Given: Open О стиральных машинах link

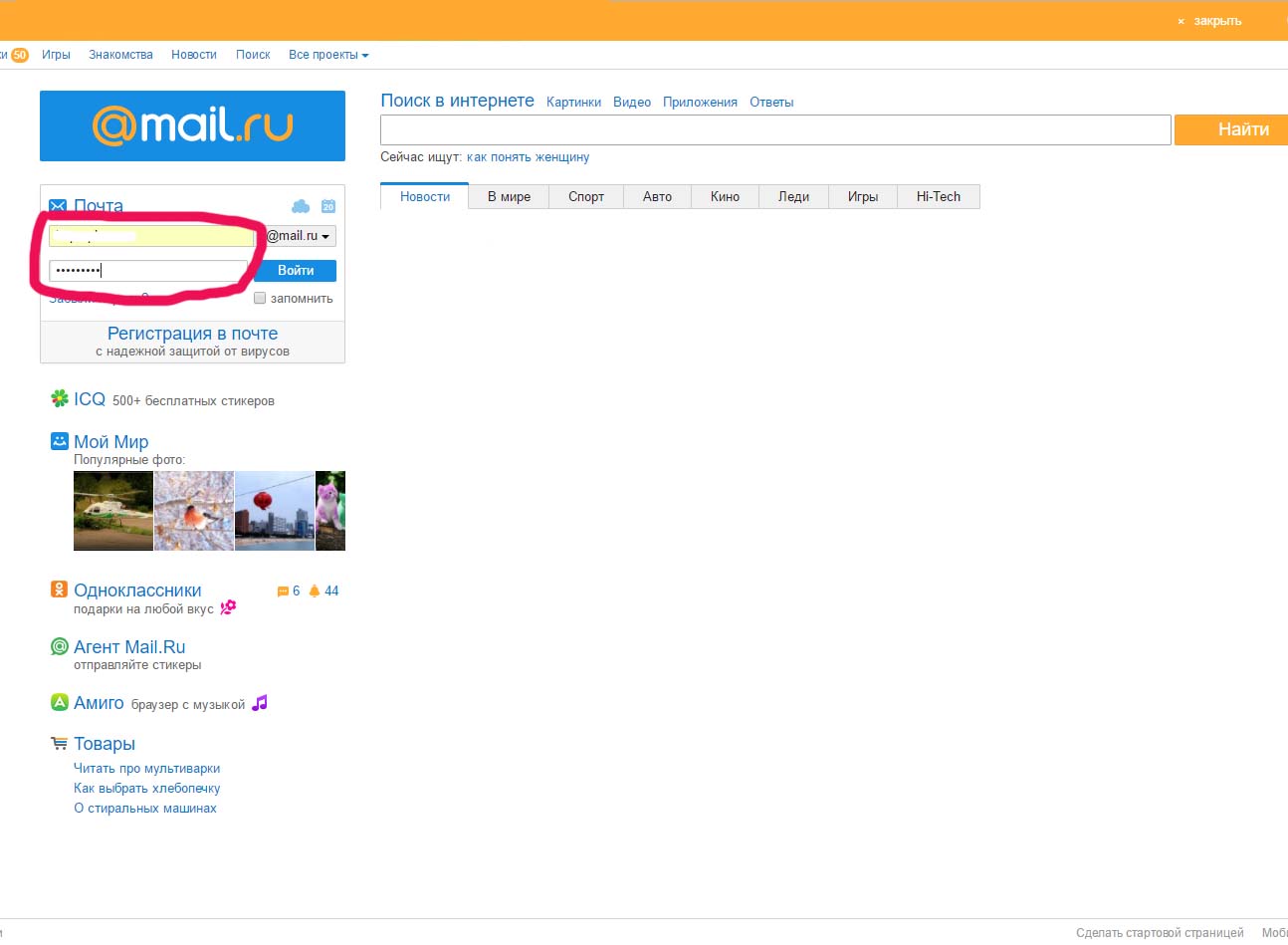Looking at the screenshot, I should click(145, 808).
